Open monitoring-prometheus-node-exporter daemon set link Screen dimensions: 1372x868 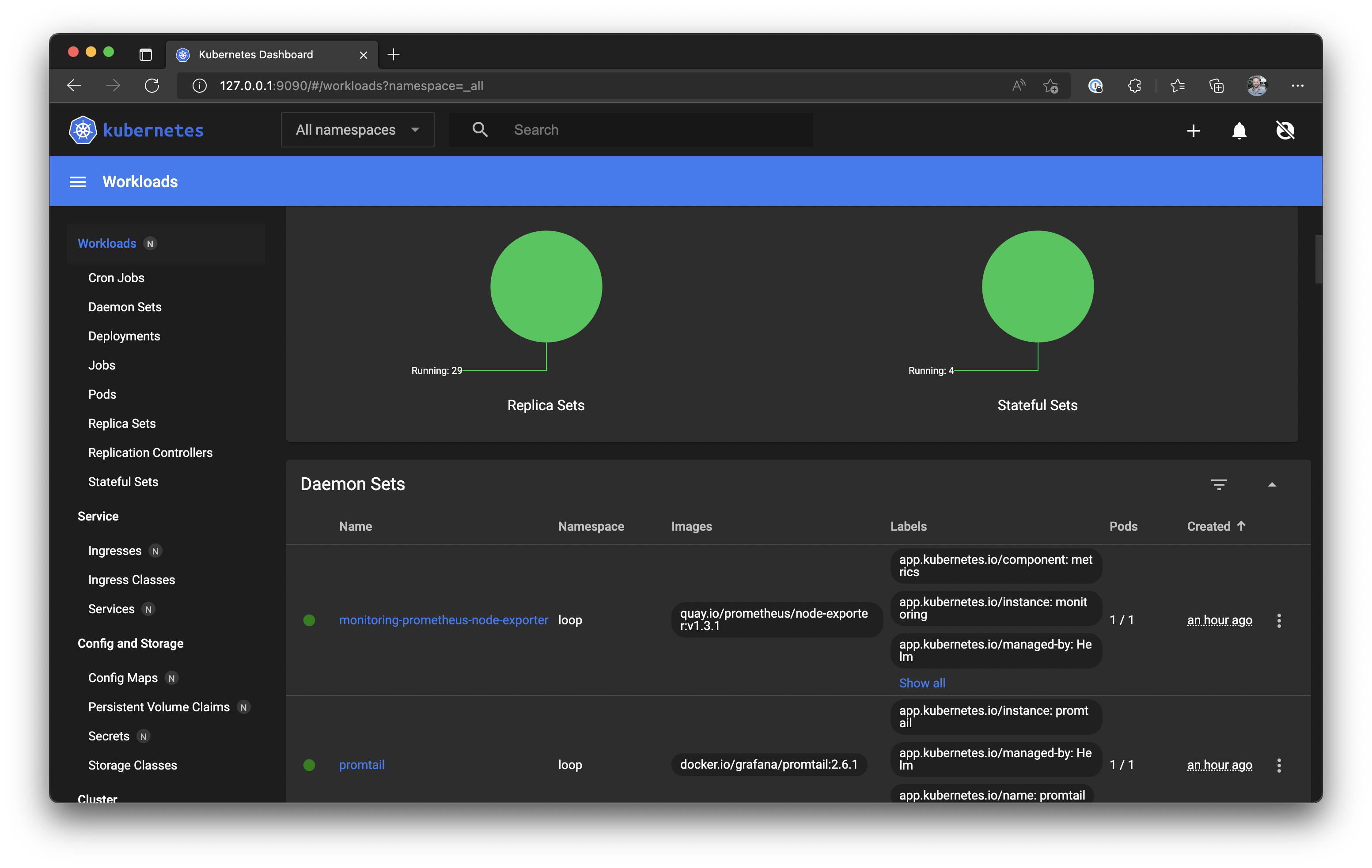tap(443, 620)
